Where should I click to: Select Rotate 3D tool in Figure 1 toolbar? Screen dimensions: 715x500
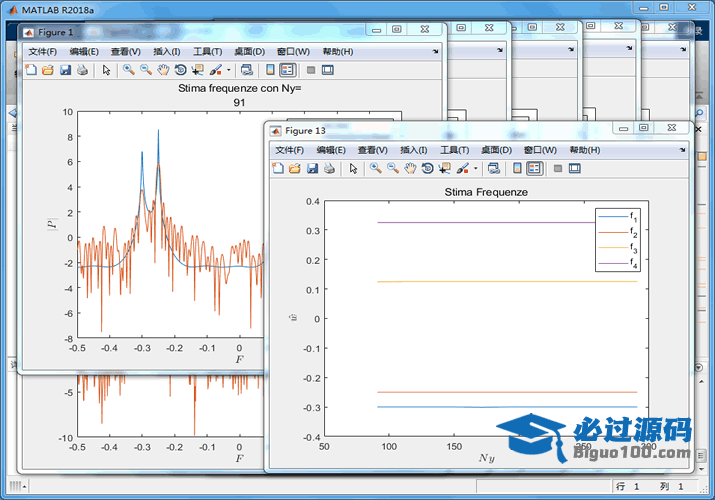[x=181, y=70]
